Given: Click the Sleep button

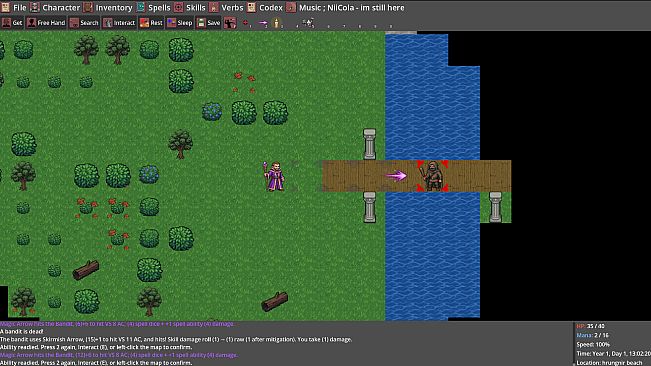Looking at the screenshot, I should click(180, 23).
